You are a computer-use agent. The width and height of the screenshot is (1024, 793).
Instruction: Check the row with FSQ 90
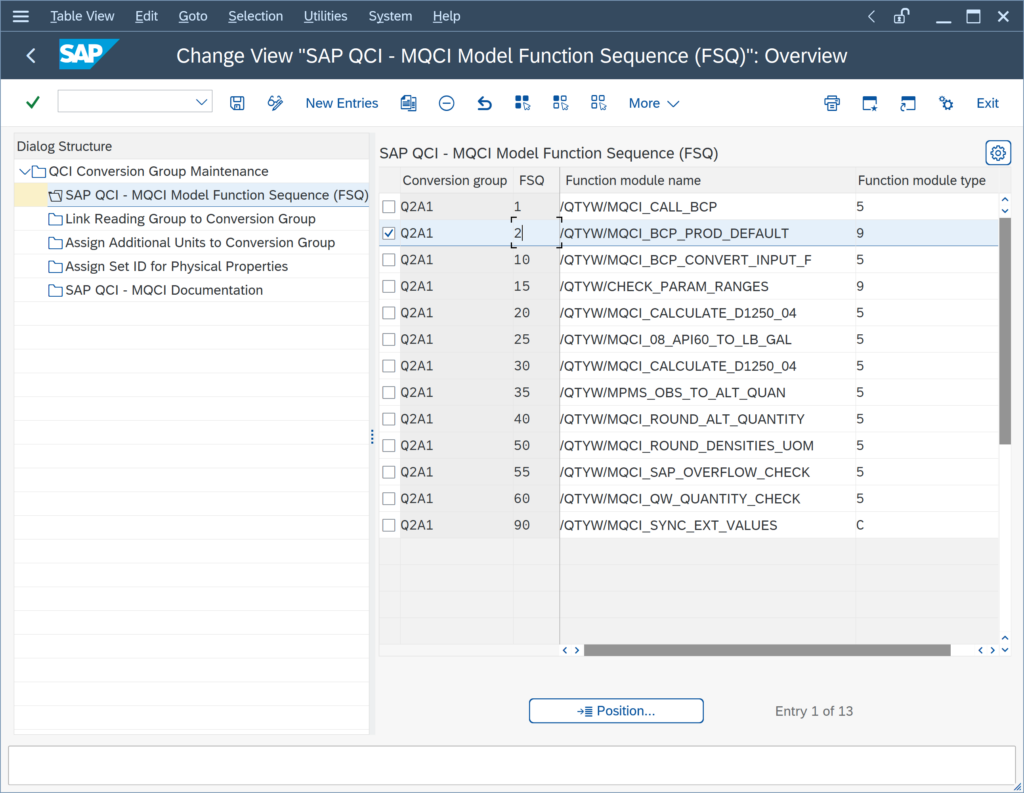click(x=389, y=525)
